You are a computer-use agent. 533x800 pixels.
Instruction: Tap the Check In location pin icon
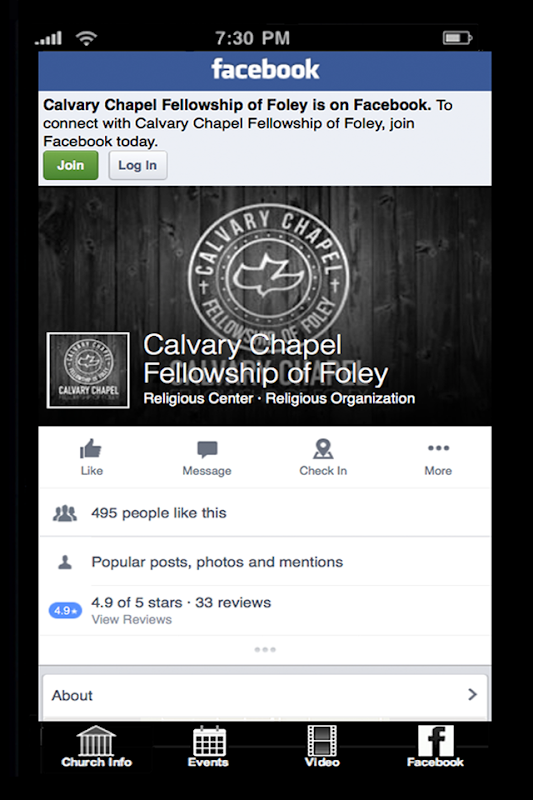323,449
